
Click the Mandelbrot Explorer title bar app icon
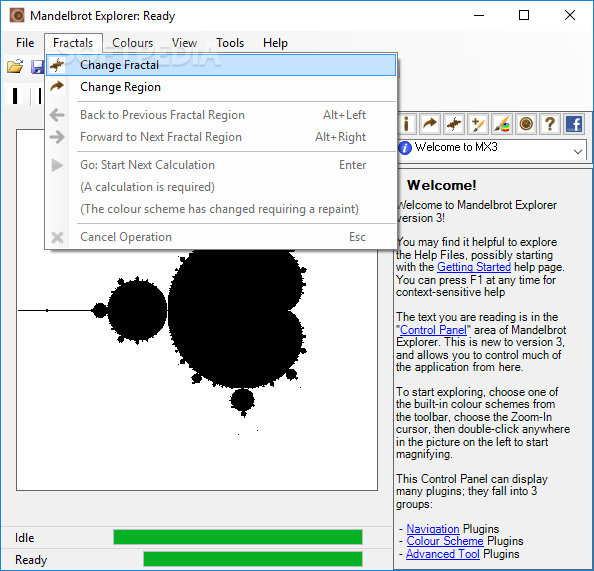17,16
